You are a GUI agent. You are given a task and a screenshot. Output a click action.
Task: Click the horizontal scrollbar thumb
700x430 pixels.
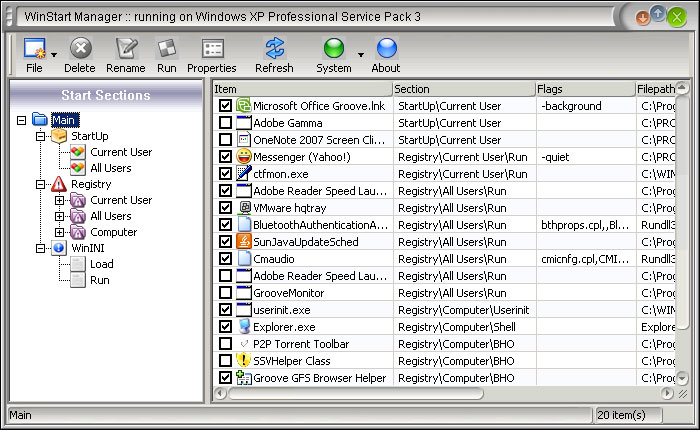click(x=356, y=393)
